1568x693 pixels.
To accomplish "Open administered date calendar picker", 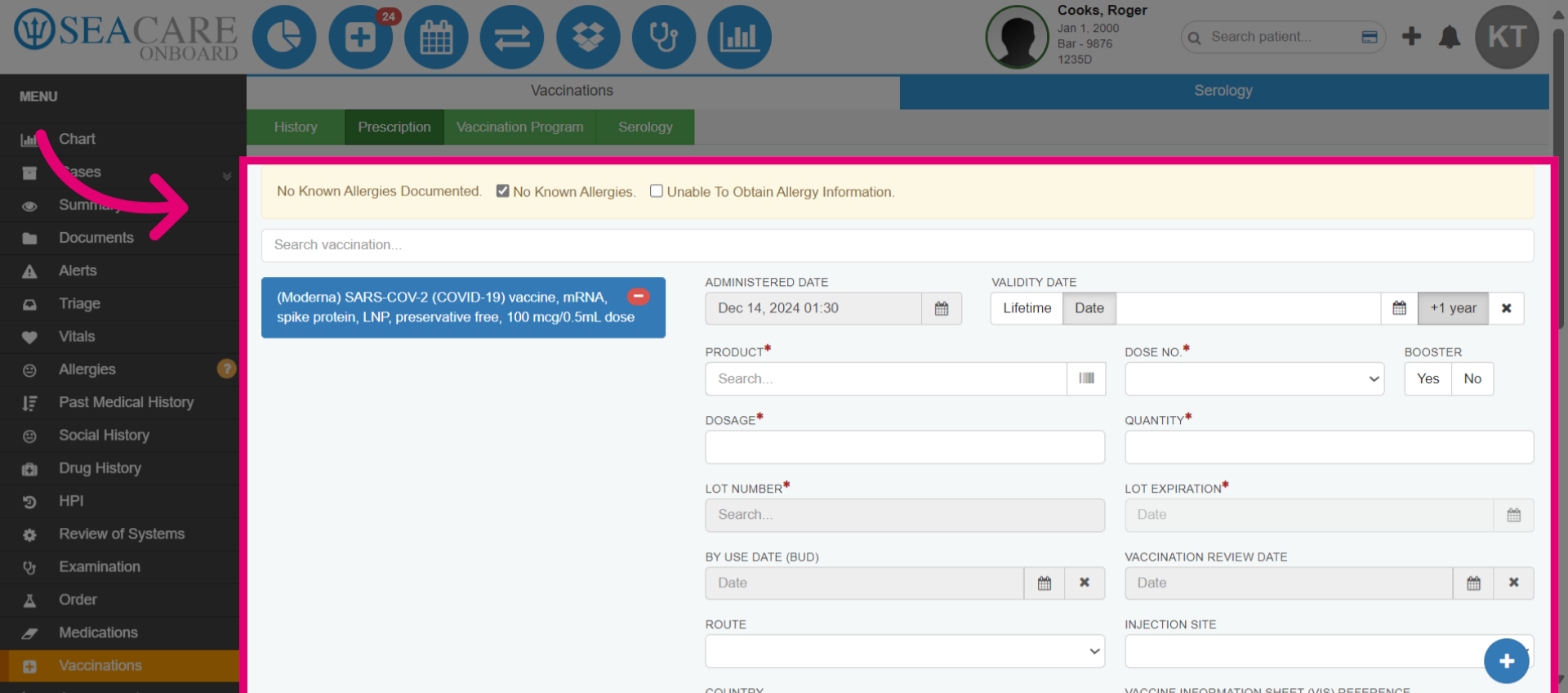I will pos(942,308).
